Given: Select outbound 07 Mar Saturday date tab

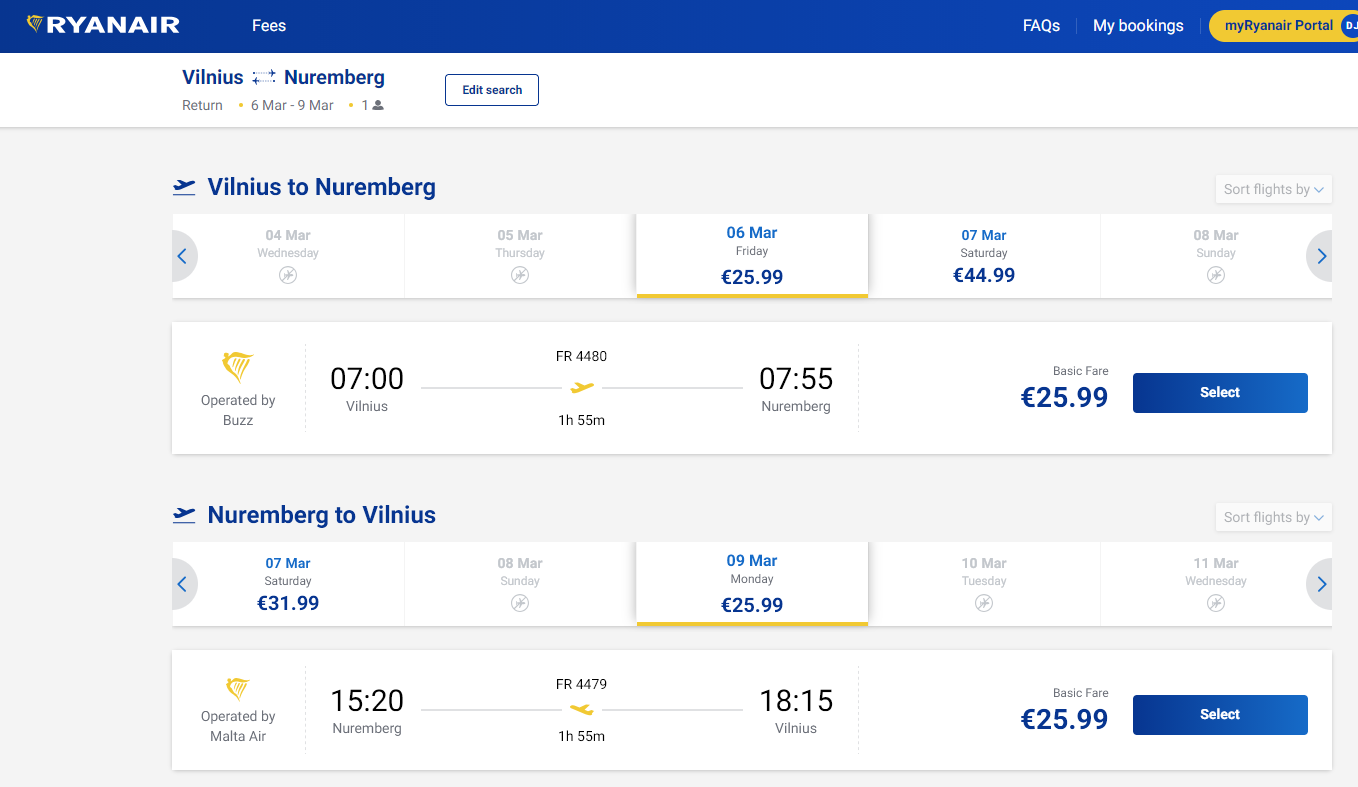Looking at the screenshot, I should (984, 256).
